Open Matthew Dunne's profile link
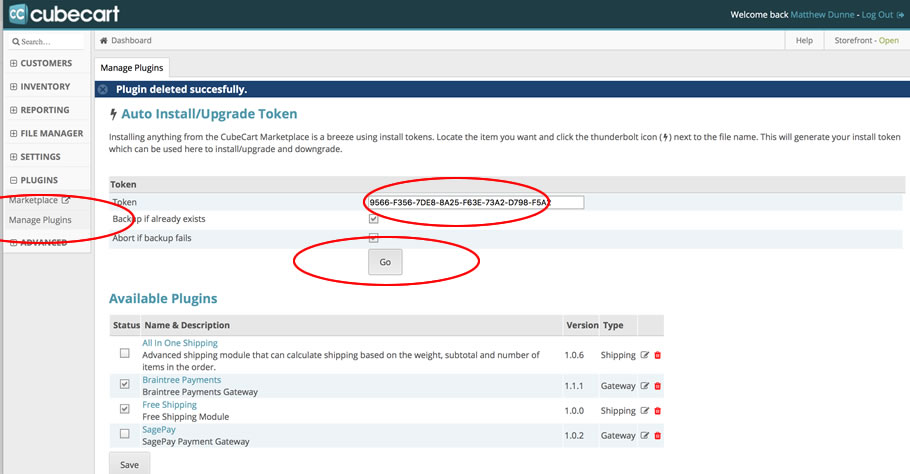 [x=822, y=15]
